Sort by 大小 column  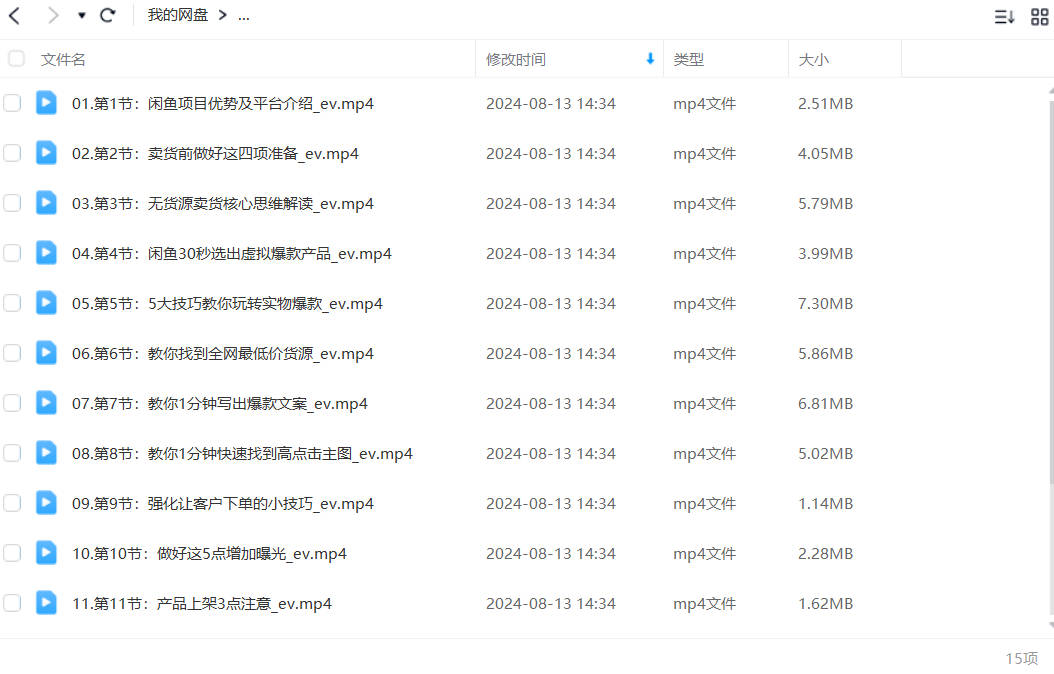[813, 60]
